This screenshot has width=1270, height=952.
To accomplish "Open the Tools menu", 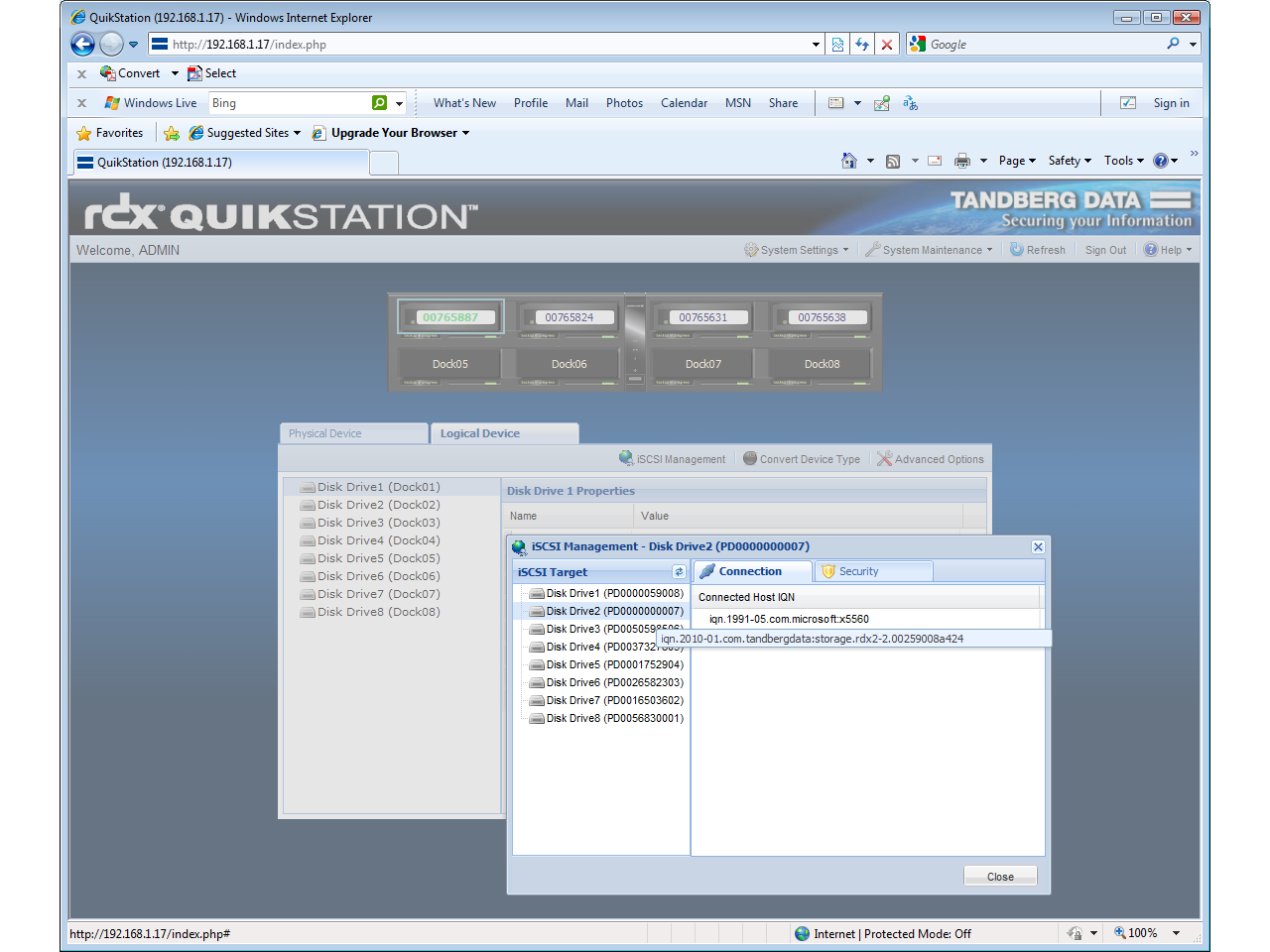I will tap(1124, 161).
